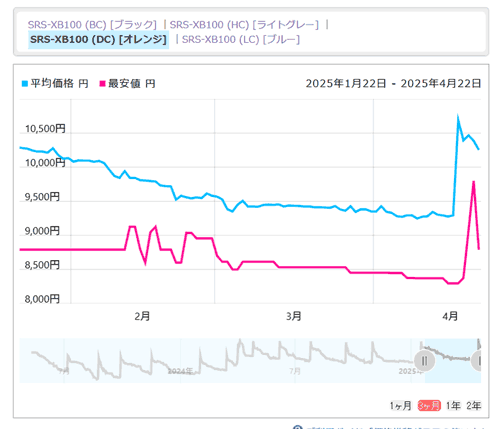Click the date range 2025年1月22日 - 2025年4月22日
500x429 pixels.
coord(393,83)
